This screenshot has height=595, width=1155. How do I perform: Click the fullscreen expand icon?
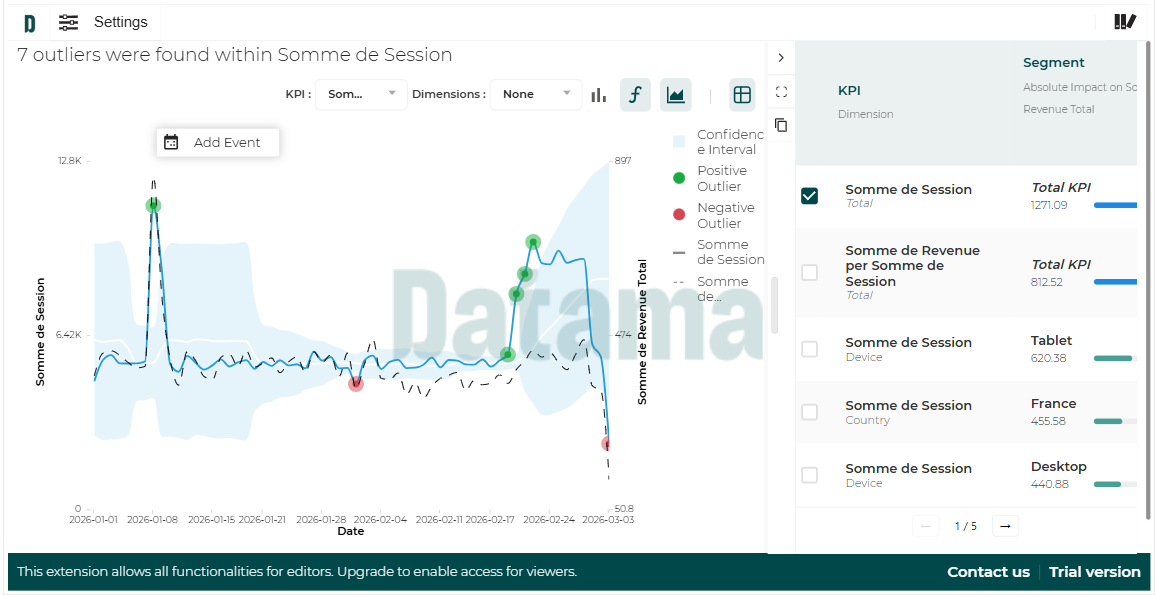(x=781, y=92)
